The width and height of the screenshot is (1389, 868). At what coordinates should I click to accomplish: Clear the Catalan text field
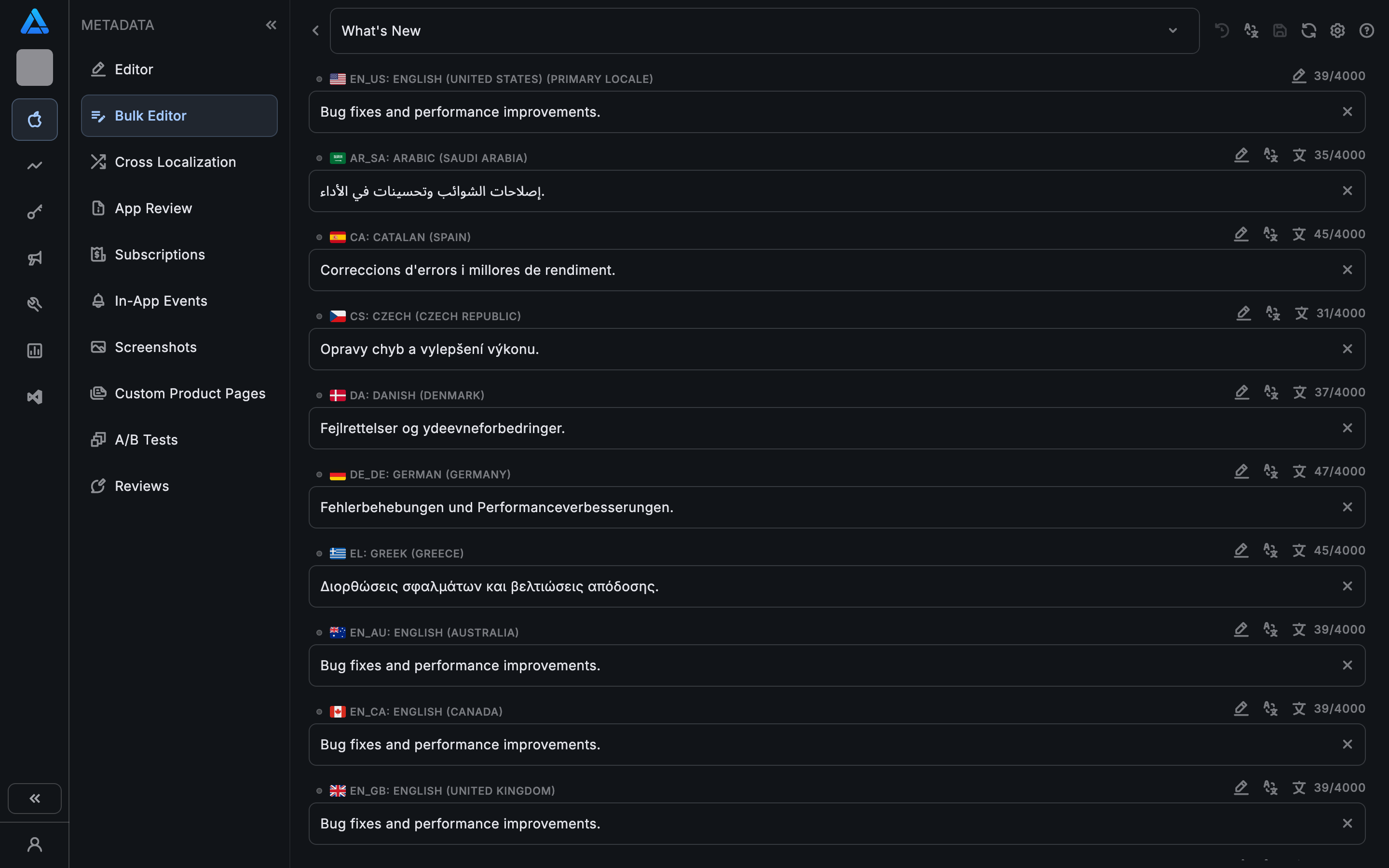tap(1347, 270)
